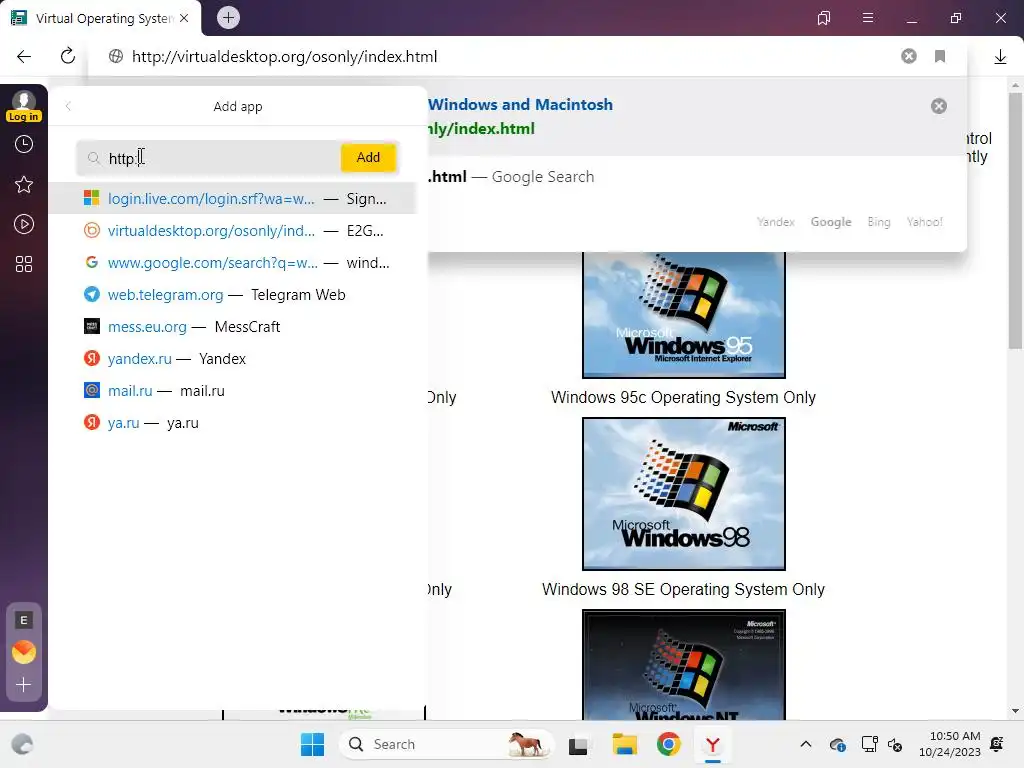The width and height of the screenshot is (1024, 768).
Task: Click the page vertical scrollbar
Action: 1015,222
